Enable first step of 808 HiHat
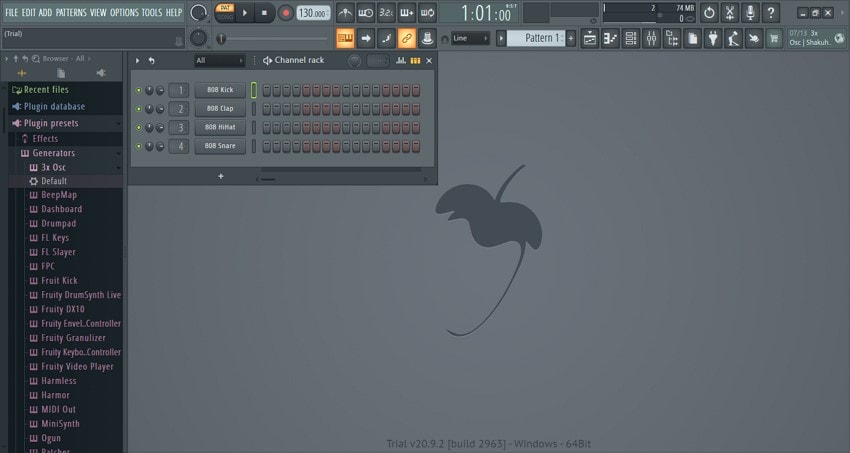 pyautogui.click(x=267, y=128)
